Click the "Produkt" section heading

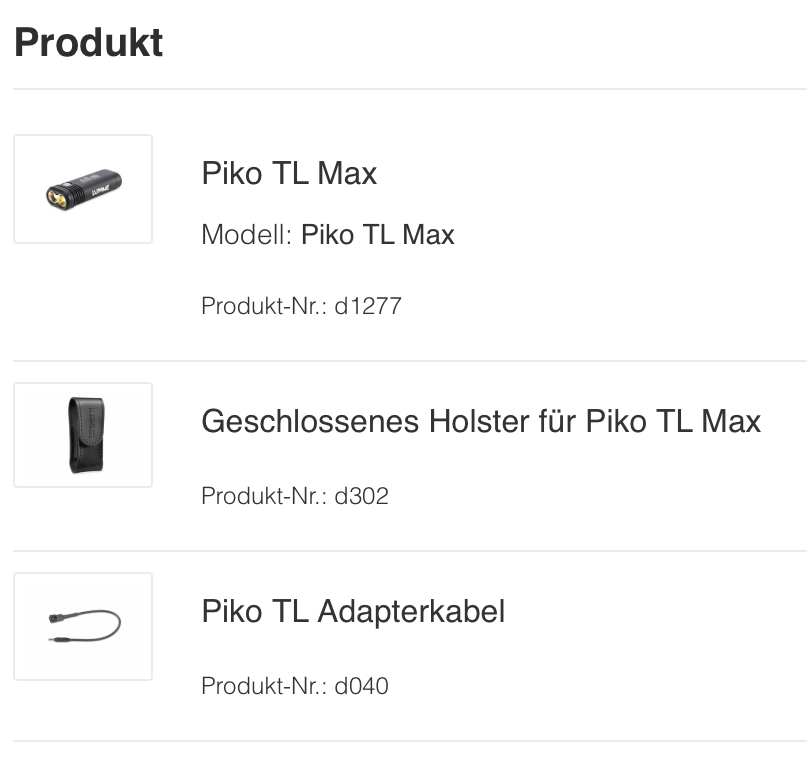(x=89, y=42)
